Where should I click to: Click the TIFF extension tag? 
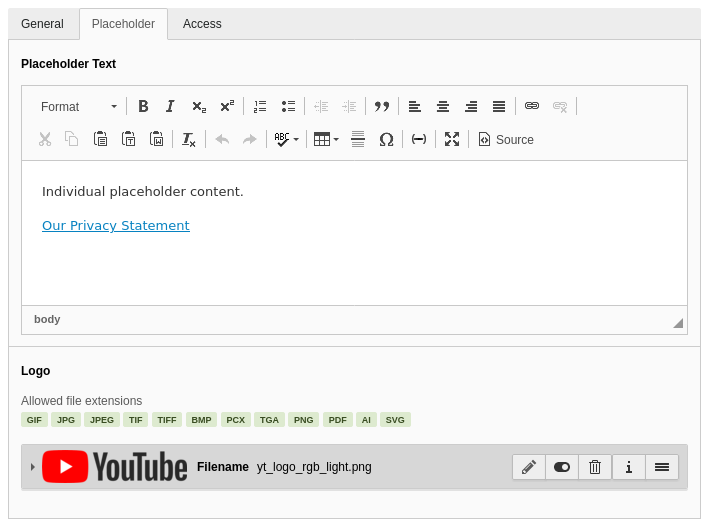coord(167,420)
